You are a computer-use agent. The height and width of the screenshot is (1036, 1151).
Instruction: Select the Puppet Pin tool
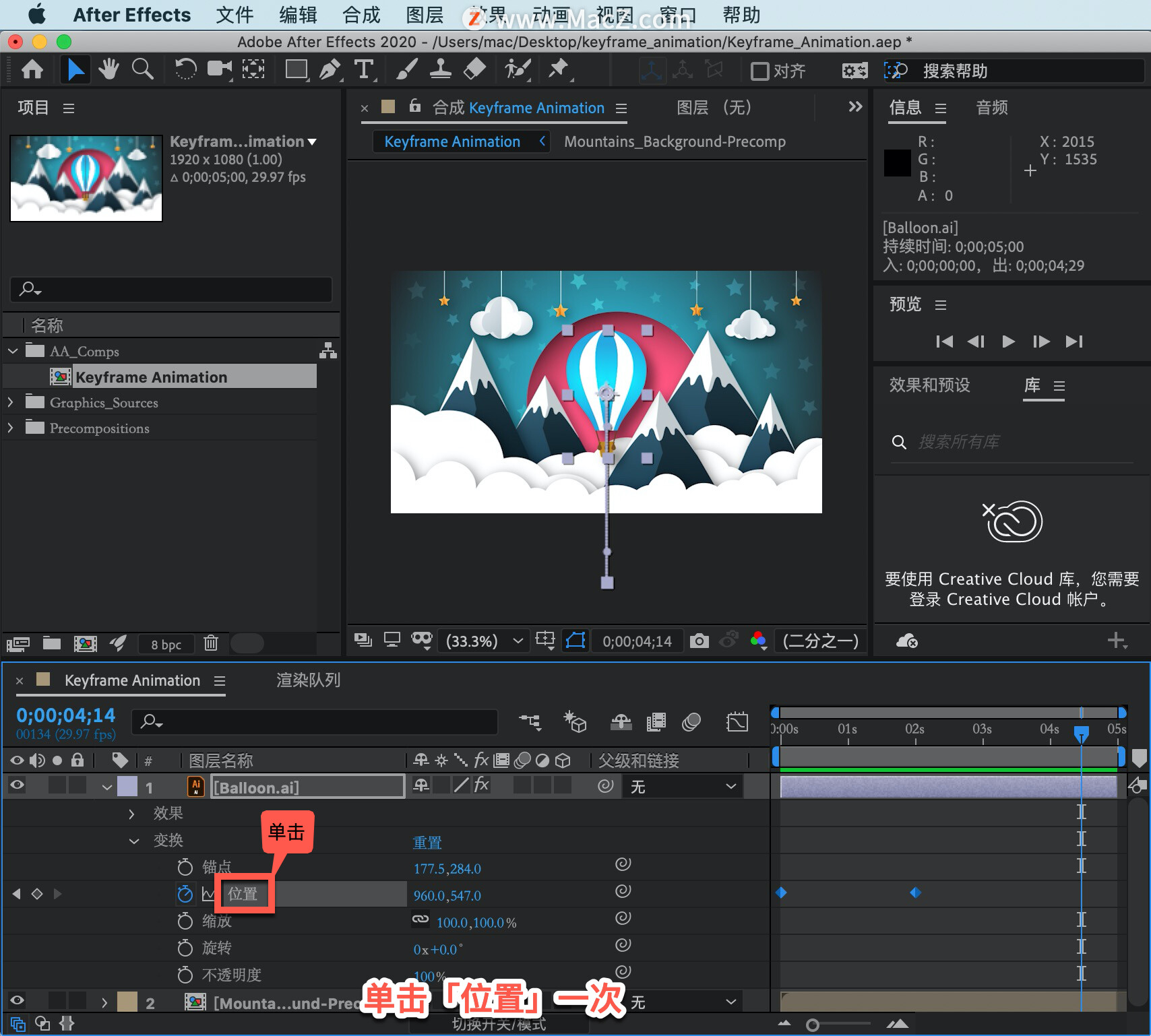(559, 69)
